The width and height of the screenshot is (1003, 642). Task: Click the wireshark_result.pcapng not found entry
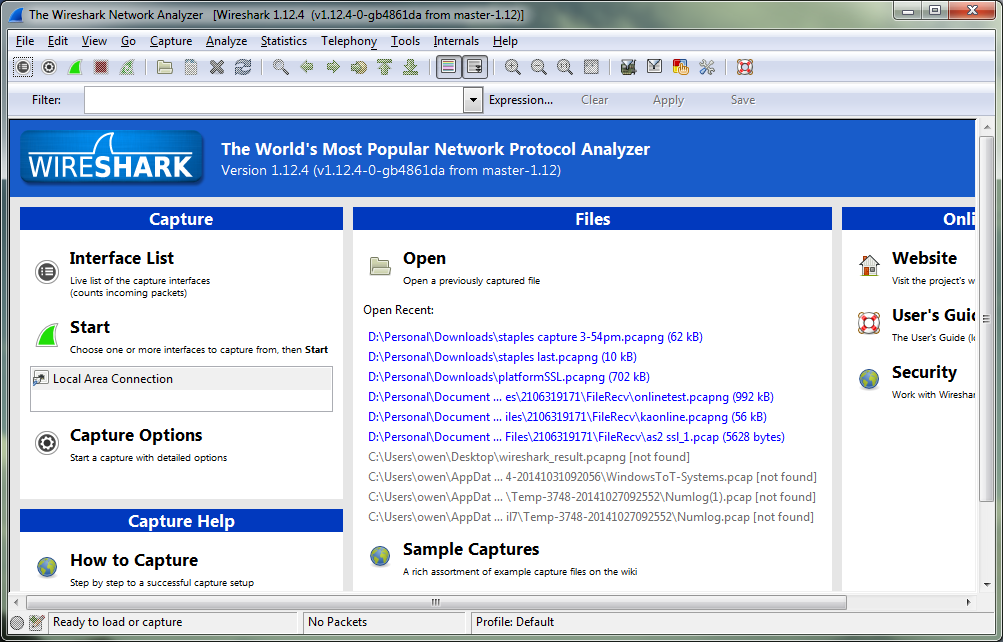tap(529, 457)
